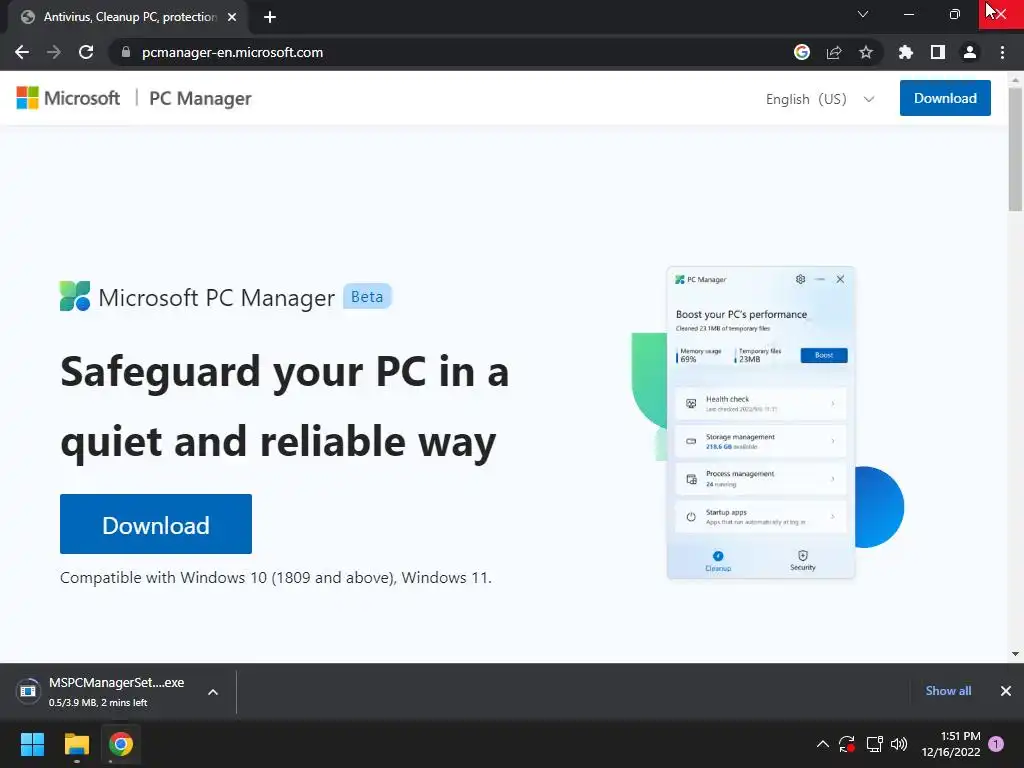The width and height of the screenshot is (1024, 768).
Task: Click the share page icon
Action: tap(834, 52)
